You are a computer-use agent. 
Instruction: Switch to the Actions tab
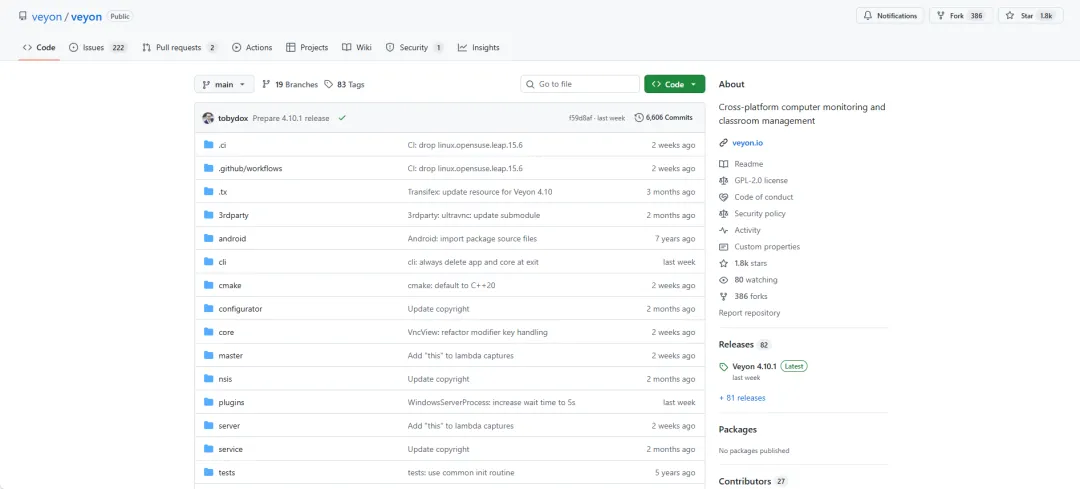pos(252,48)
